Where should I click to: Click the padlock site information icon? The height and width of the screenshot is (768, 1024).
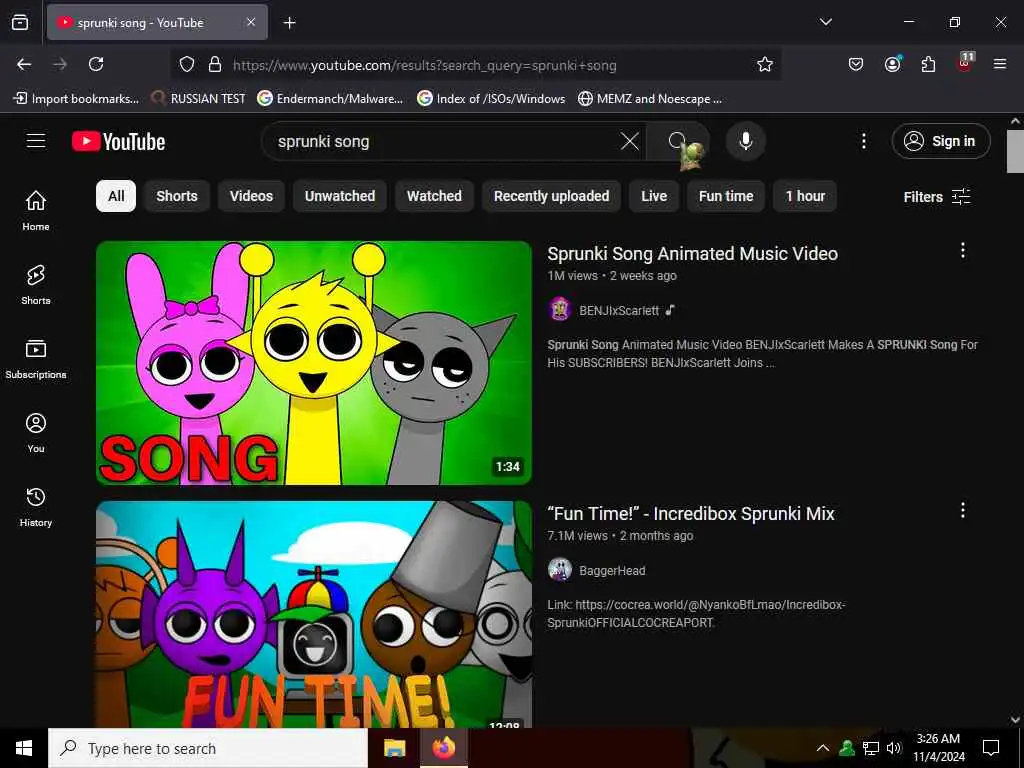coord(214,64)
